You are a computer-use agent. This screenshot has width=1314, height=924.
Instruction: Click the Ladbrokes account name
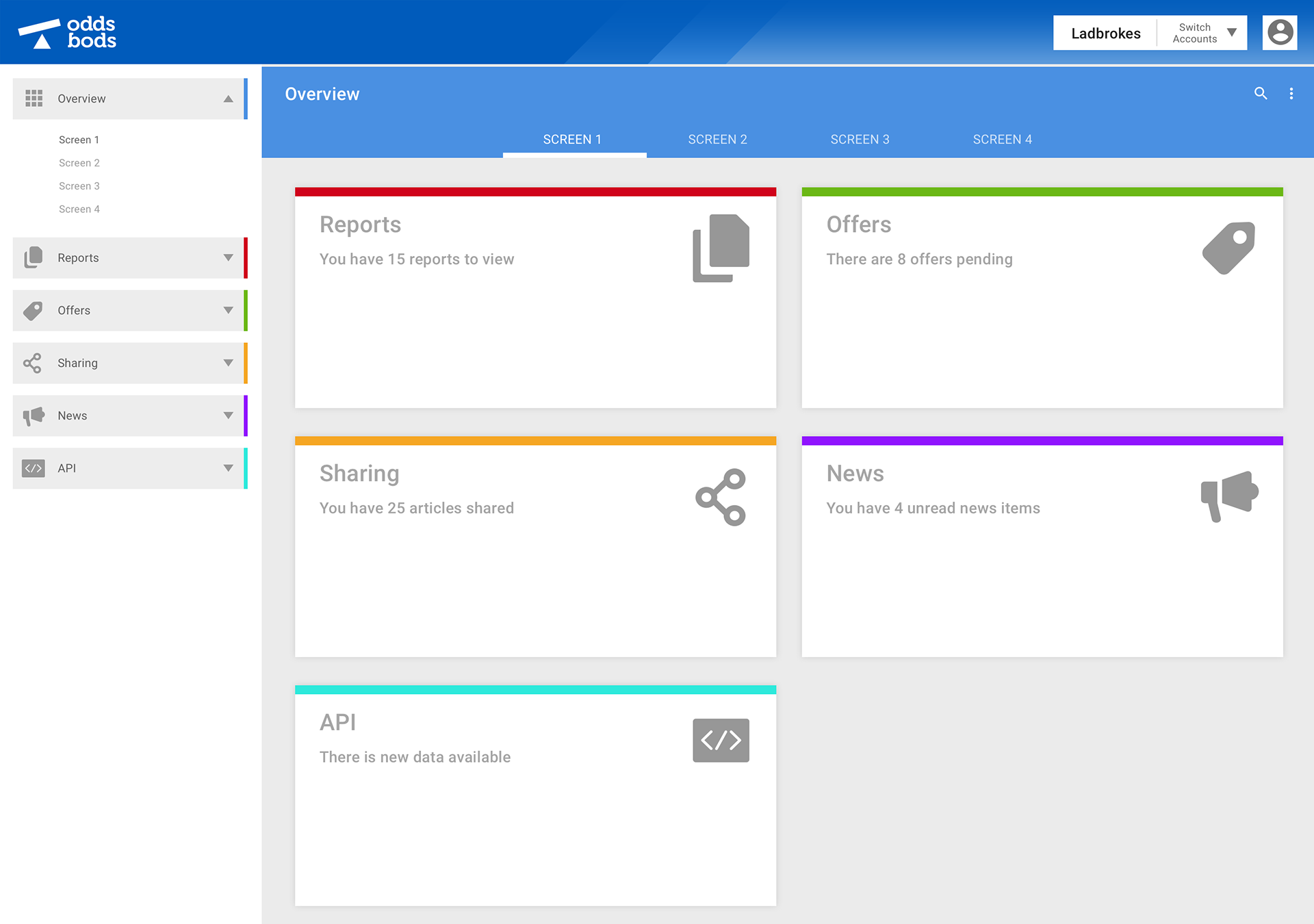[x=1105, y=34]
